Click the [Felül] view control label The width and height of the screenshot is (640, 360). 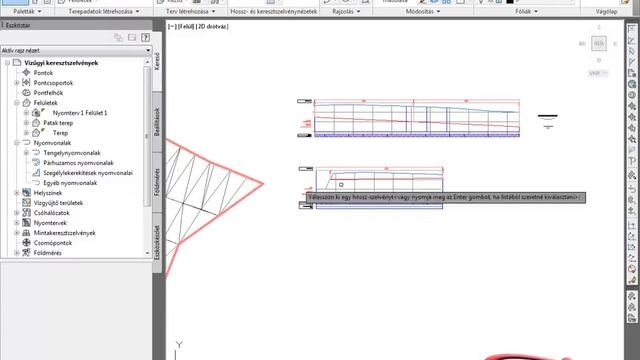pyautogui.click(x=186, y=27)
